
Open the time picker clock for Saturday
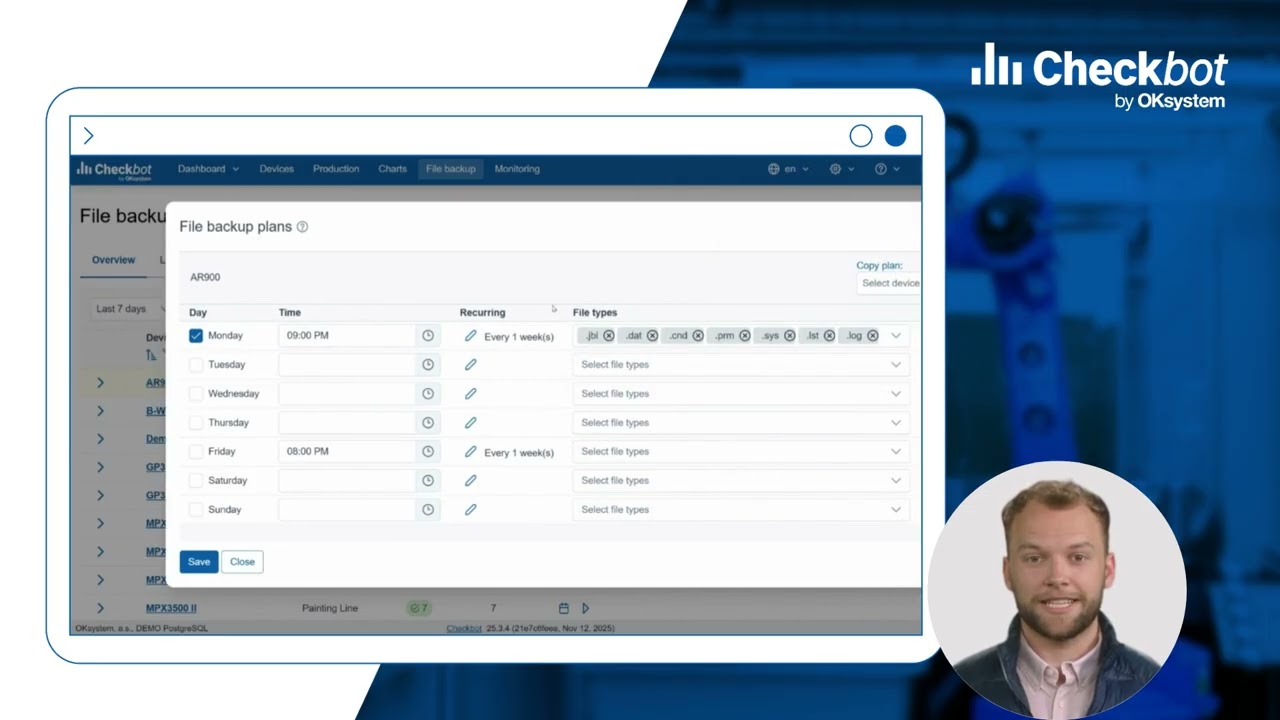point(428,481)
